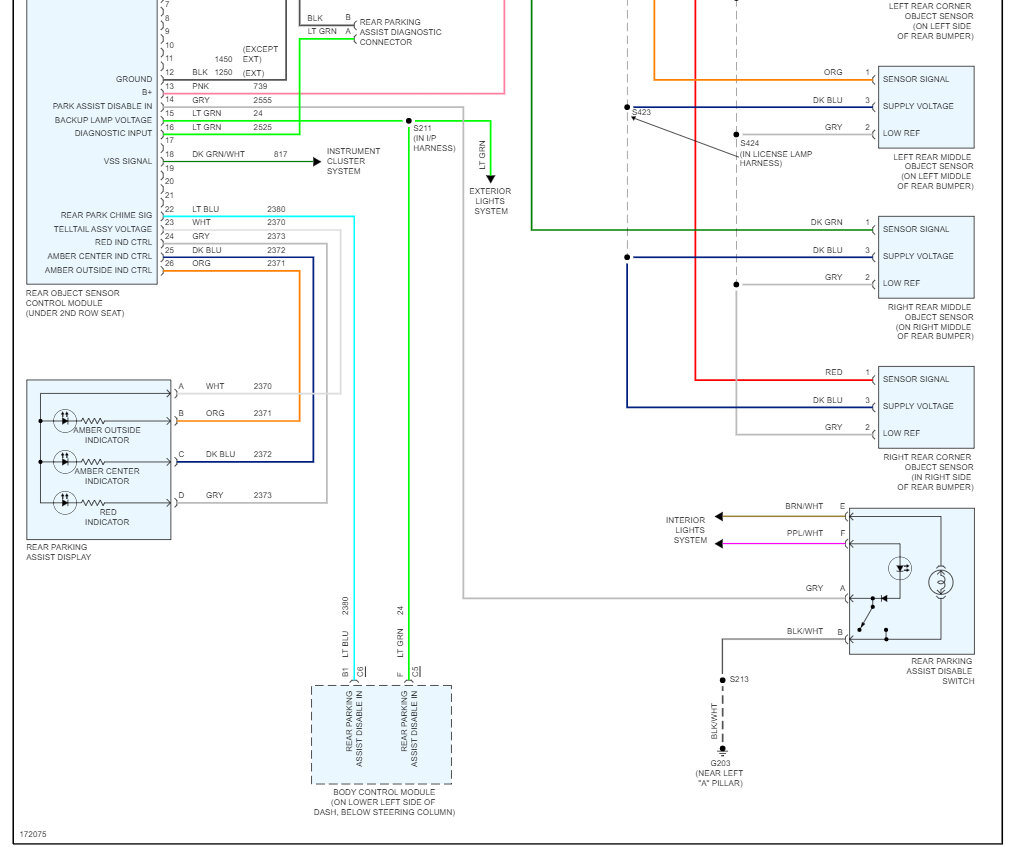
Task: Click the RED wire label at right corner sensor
Action: coord(834,372)
